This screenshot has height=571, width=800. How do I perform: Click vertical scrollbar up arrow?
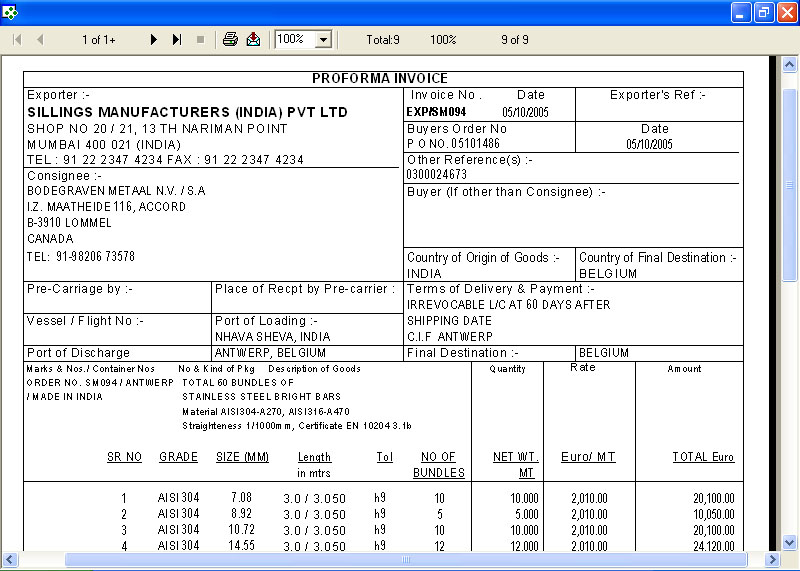[789, 65]
